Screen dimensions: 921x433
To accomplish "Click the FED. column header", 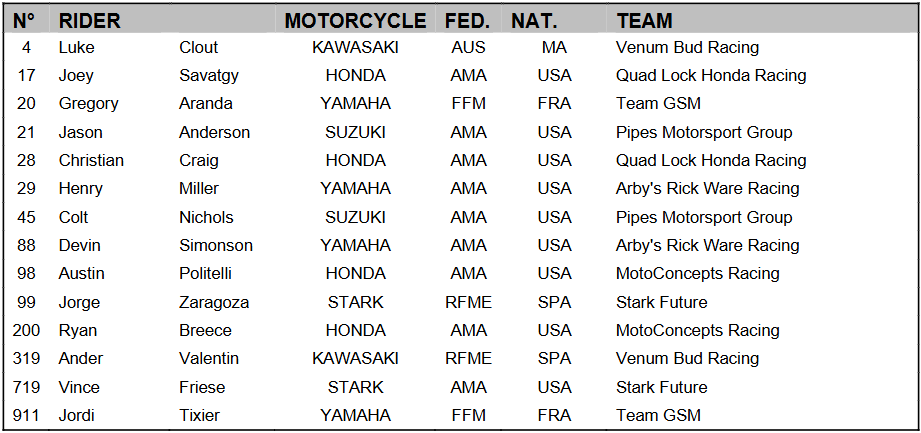I will click(x=468, y=20).
